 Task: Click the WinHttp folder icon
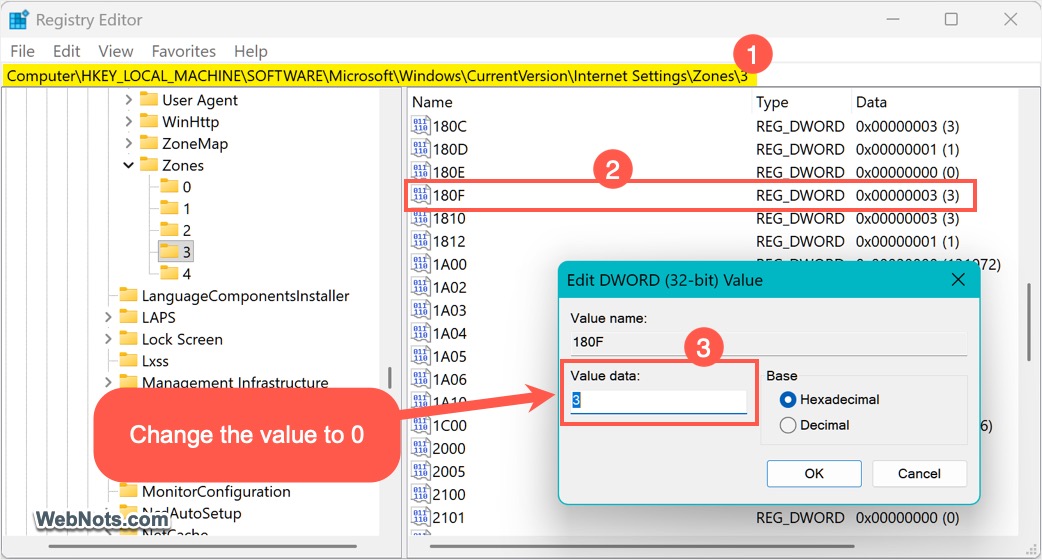(x=149, y=122)
